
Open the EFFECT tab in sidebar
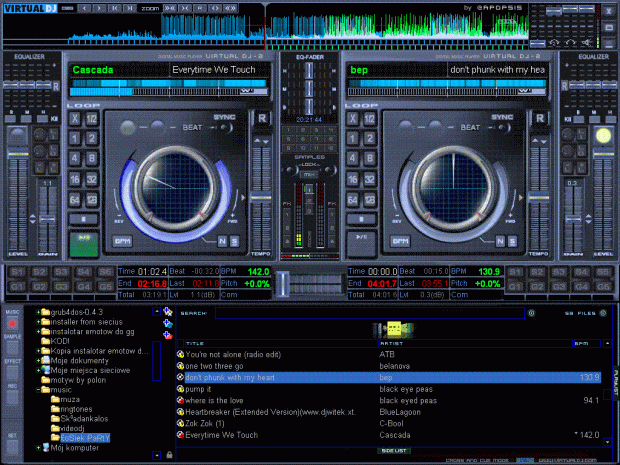click(x=12, y=370)
